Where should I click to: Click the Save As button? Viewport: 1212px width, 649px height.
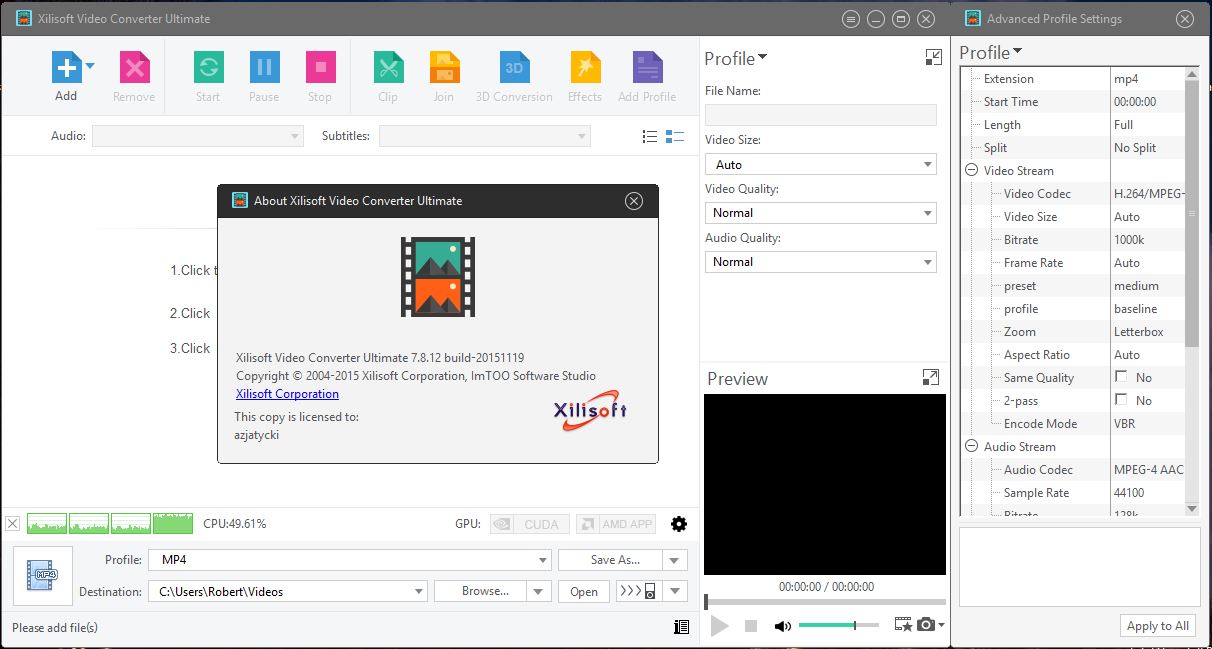(x=612, y=560)
